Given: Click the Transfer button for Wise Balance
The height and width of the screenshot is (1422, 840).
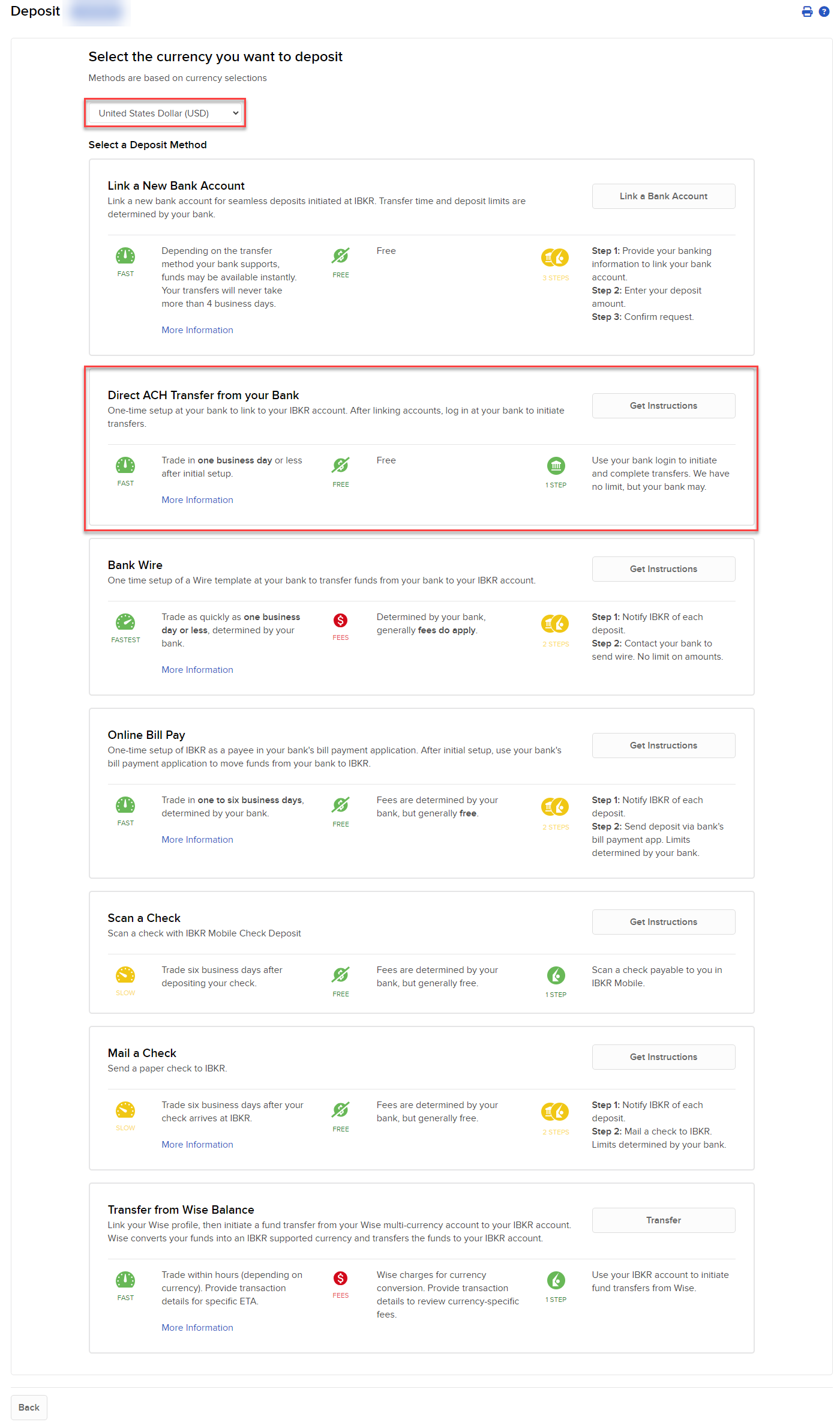Looking at the screenshot, I should tap(663, 1220).
